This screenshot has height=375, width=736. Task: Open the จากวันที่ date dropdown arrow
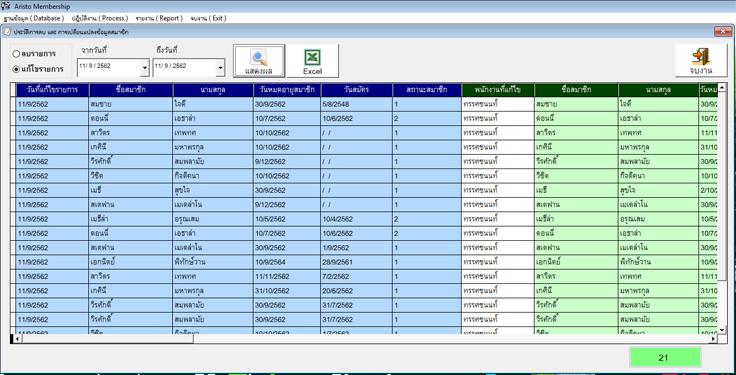pos(145,69)
